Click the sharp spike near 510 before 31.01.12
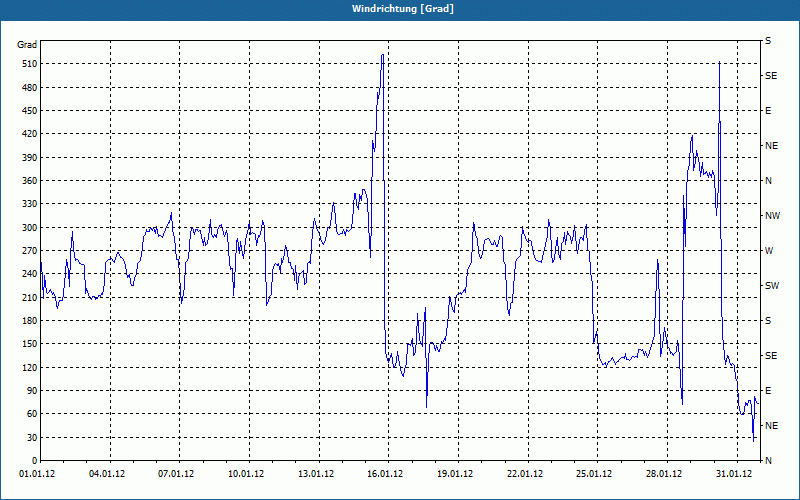The image size is (800, 500). coord(719,62)
